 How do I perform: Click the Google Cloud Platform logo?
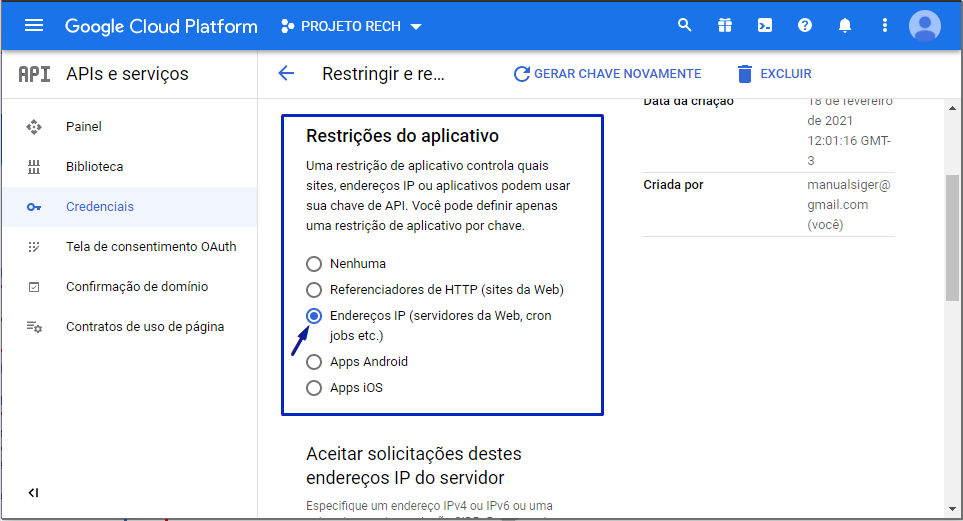click(161, 26)
